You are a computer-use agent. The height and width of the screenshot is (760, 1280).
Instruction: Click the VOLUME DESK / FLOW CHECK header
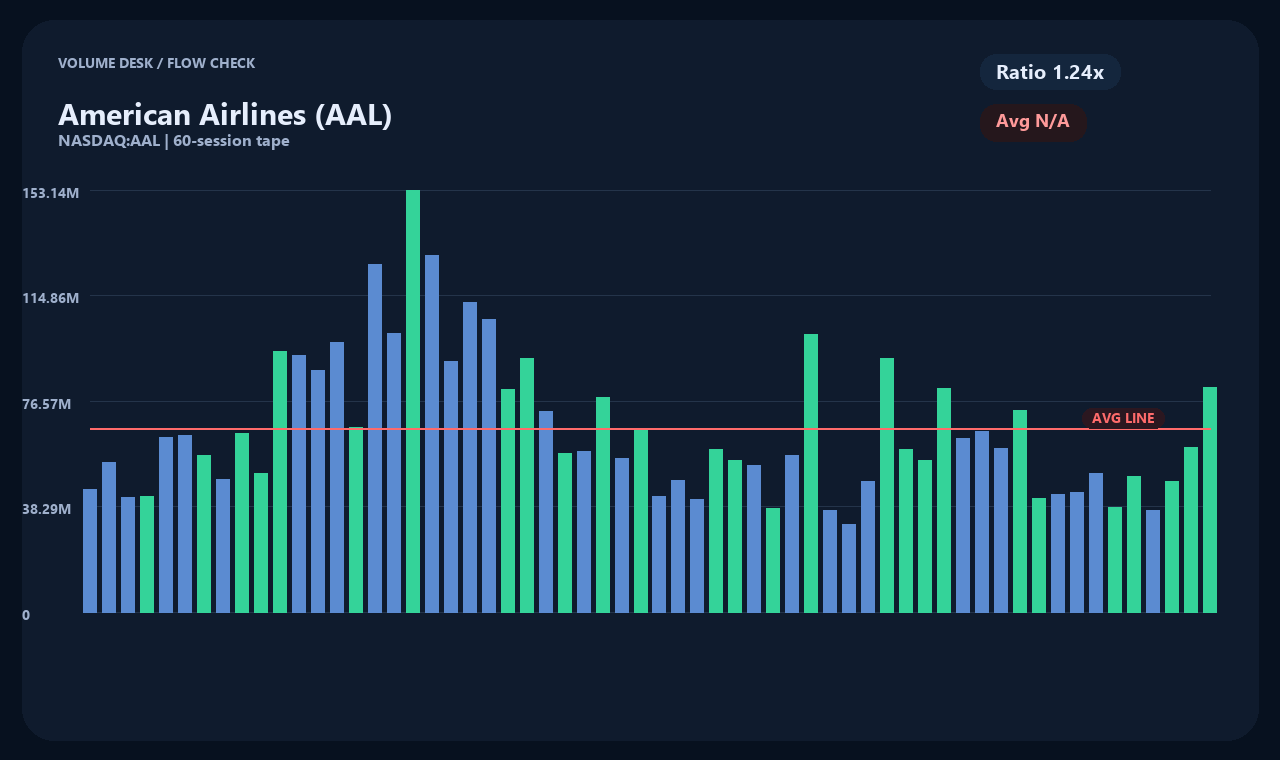coord(156,63)
